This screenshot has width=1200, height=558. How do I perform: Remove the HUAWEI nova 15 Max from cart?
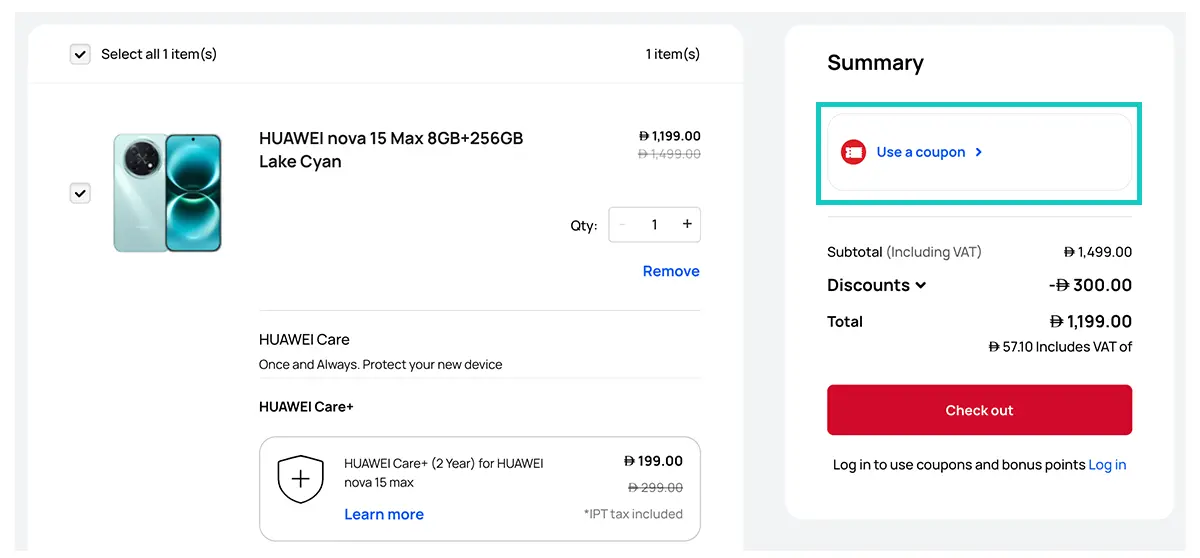(671, 271)
